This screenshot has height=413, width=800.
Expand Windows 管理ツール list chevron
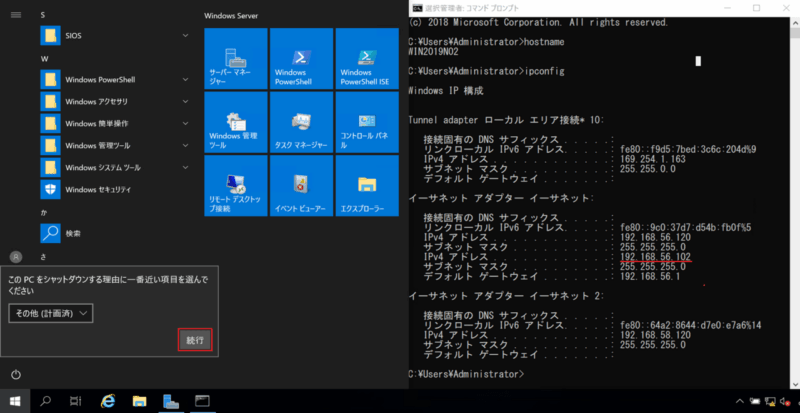point(186,145)
